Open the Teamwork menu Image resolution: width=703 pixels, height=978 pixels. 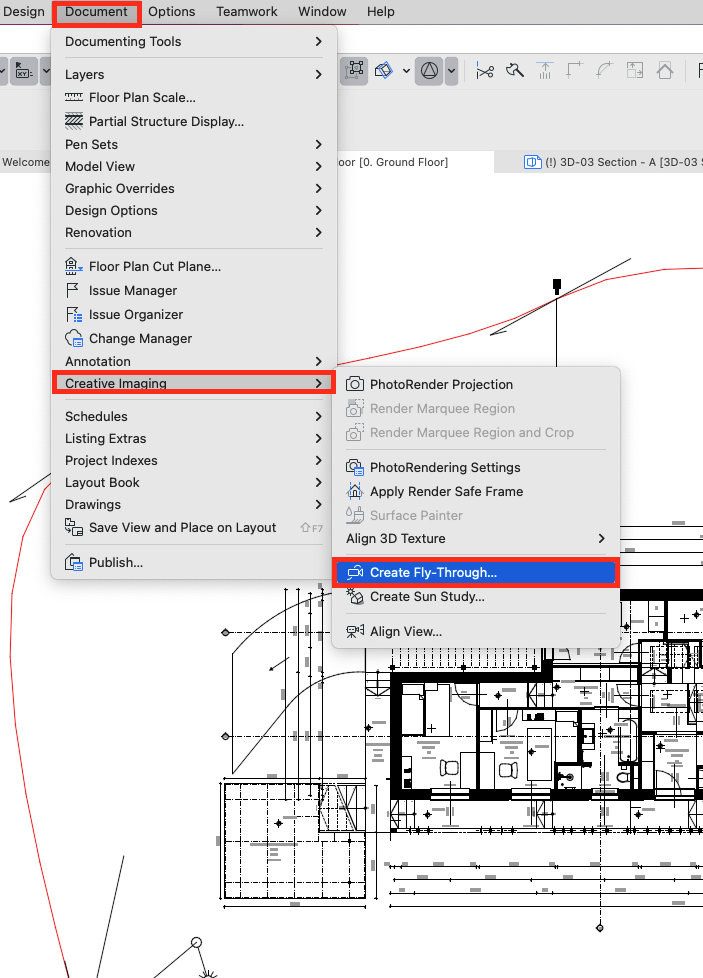[246, 12]
